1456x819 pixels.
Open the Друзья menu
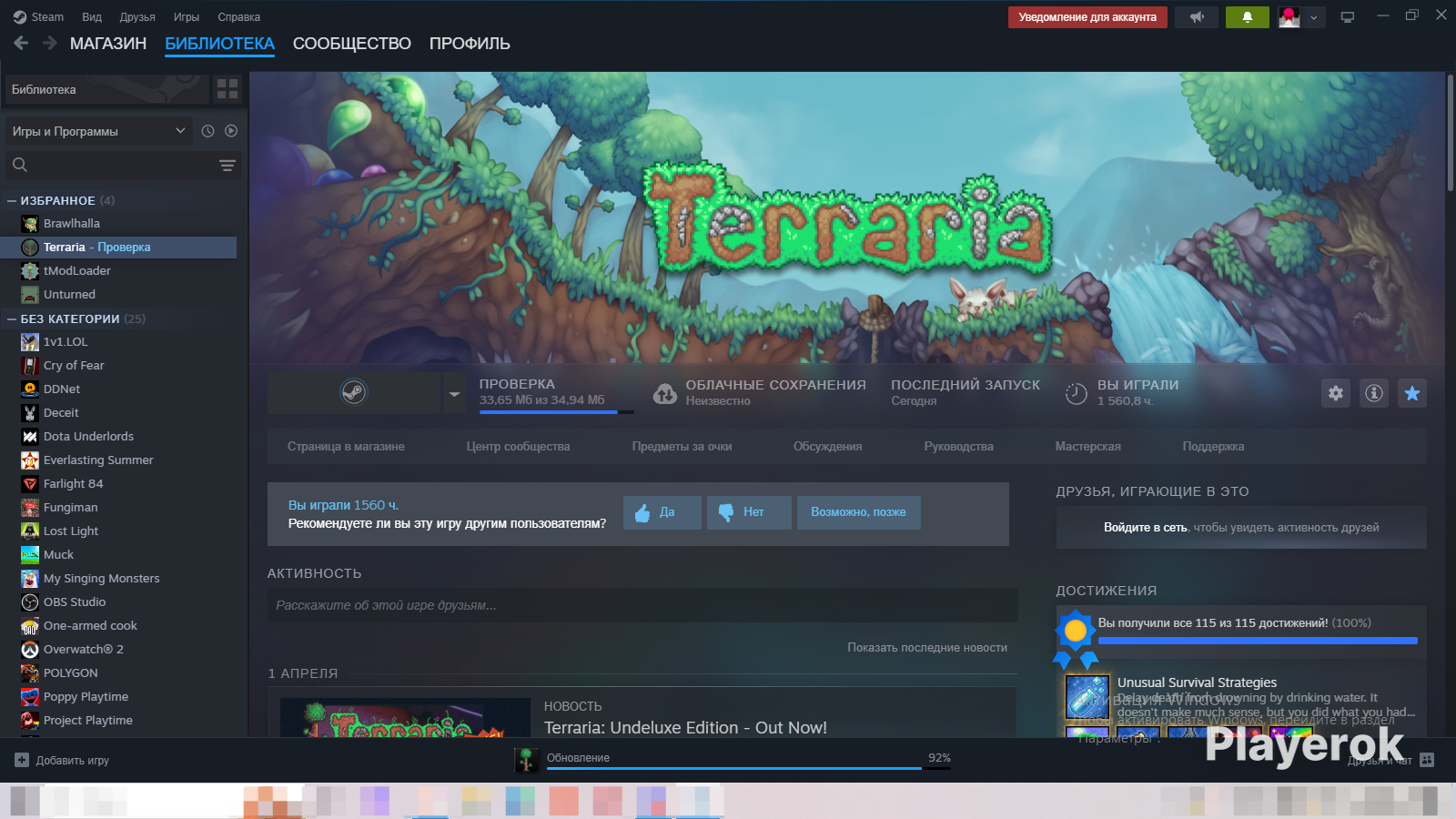pos(137,17)
